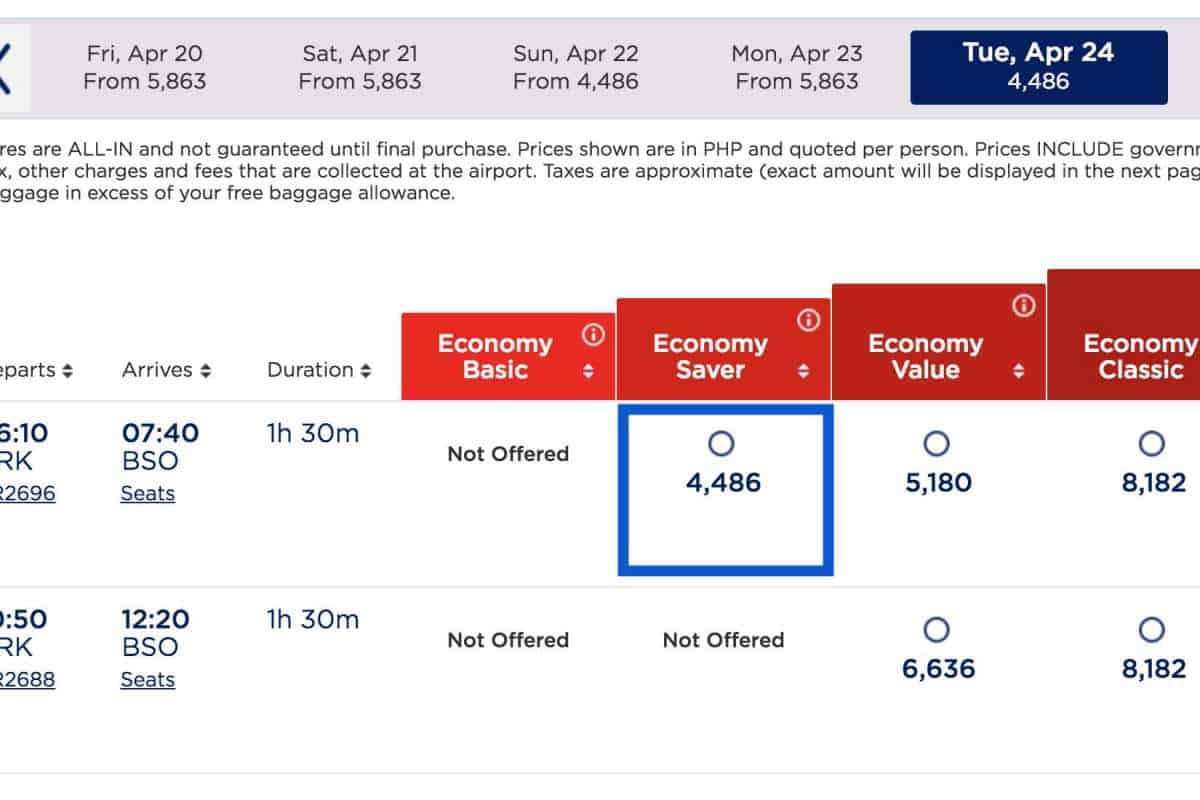1200x800 pixels.
Task: Show Economy Value fare info icon
Action: pyautogui.click(x=1023, y=307)
